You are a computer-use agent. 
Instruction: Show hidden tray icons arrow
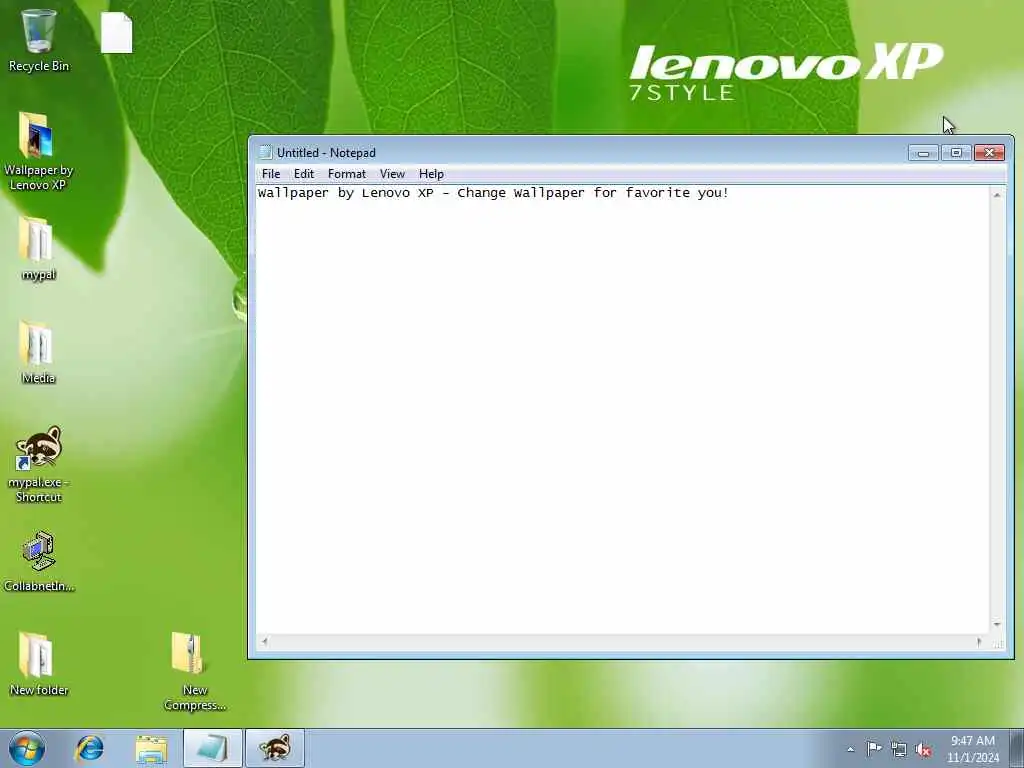tap(850, 749)
